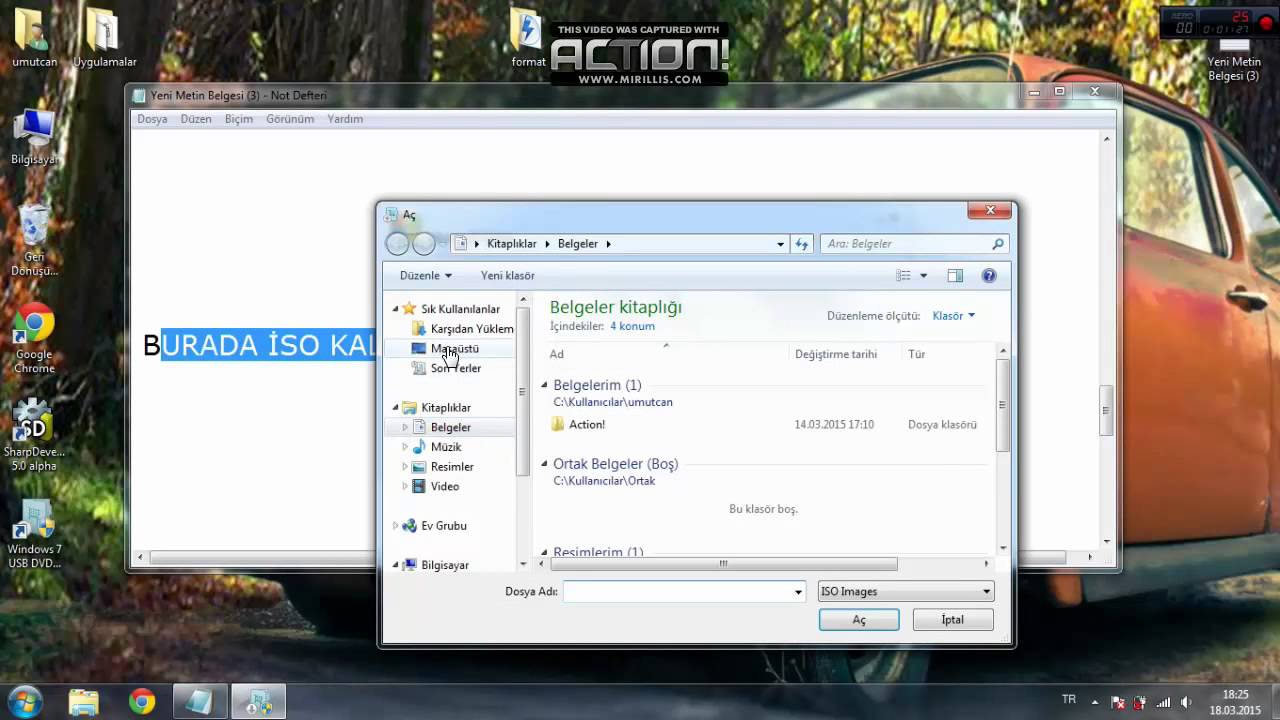Image resolution: width=1280 pixels, height=720 pixels.
Task: Click the Kitaplıklar breadcrumb segment
Action: (x=512, y=244)
